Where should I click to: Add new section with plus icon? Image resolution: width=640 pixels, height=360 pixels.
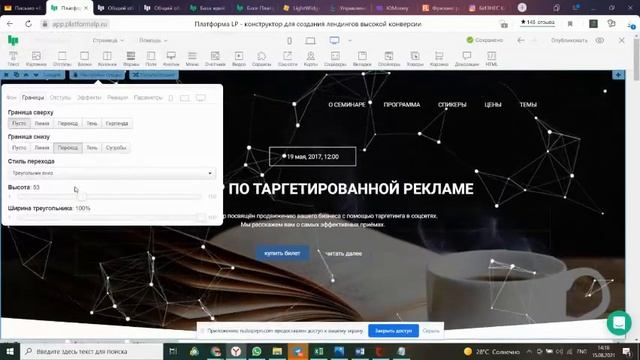tap(618, 75)
